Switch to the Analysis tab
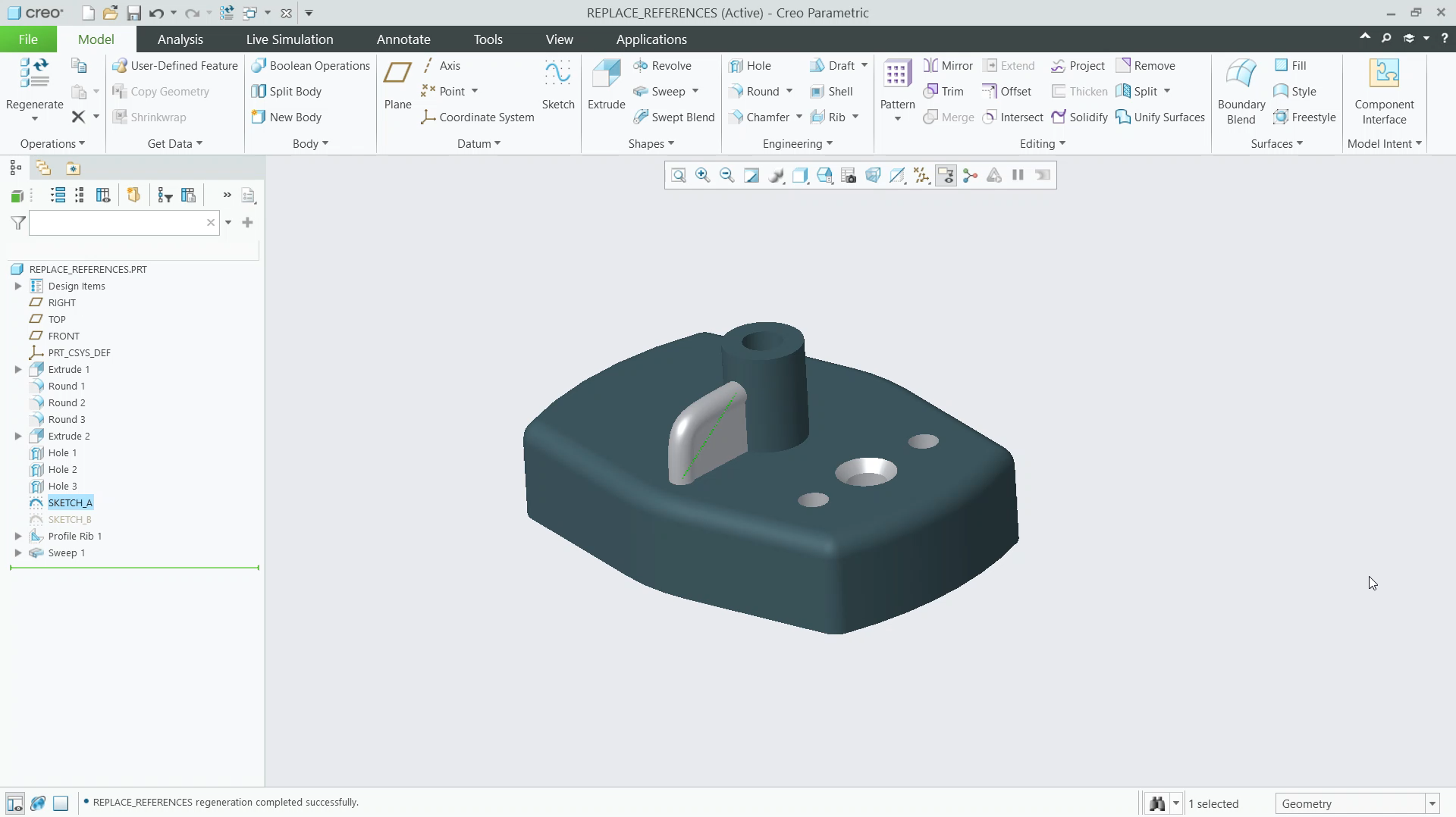 [180, 39]
